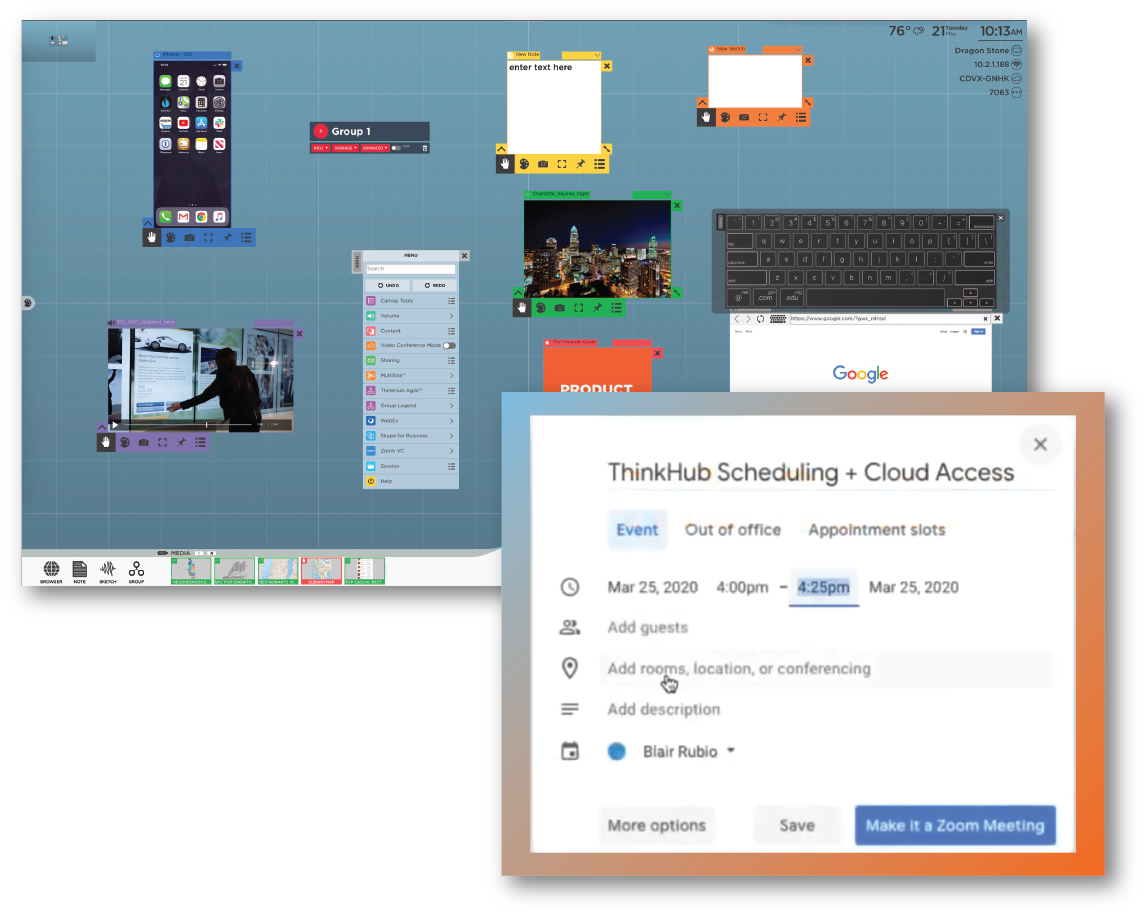Open the Browser tool in the bottom toolbar
1146x917 pixels.
click(x=51, y=571)
